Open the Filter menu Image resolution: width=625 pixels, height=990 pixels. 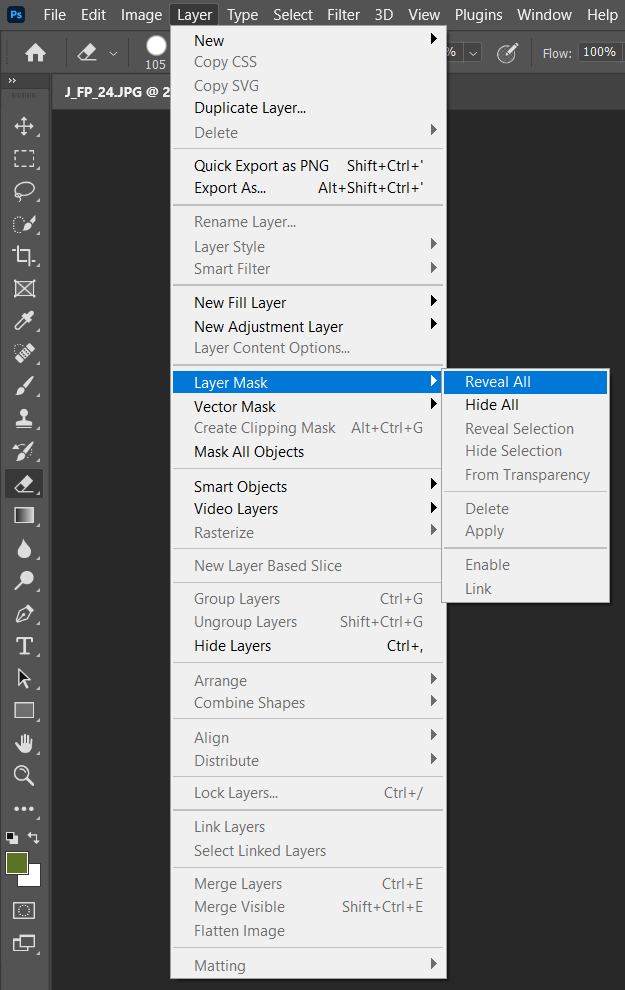tap(343, 14)
